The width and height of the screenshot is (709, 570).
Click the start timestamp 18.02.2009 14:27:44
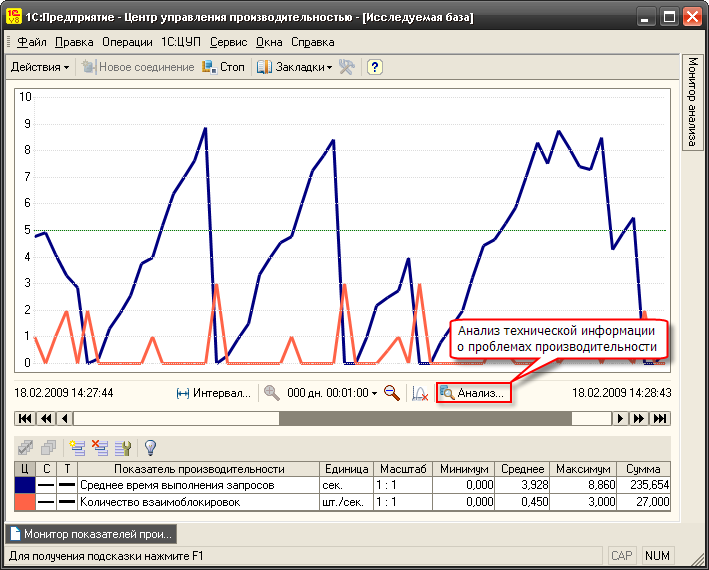(63, 393)
